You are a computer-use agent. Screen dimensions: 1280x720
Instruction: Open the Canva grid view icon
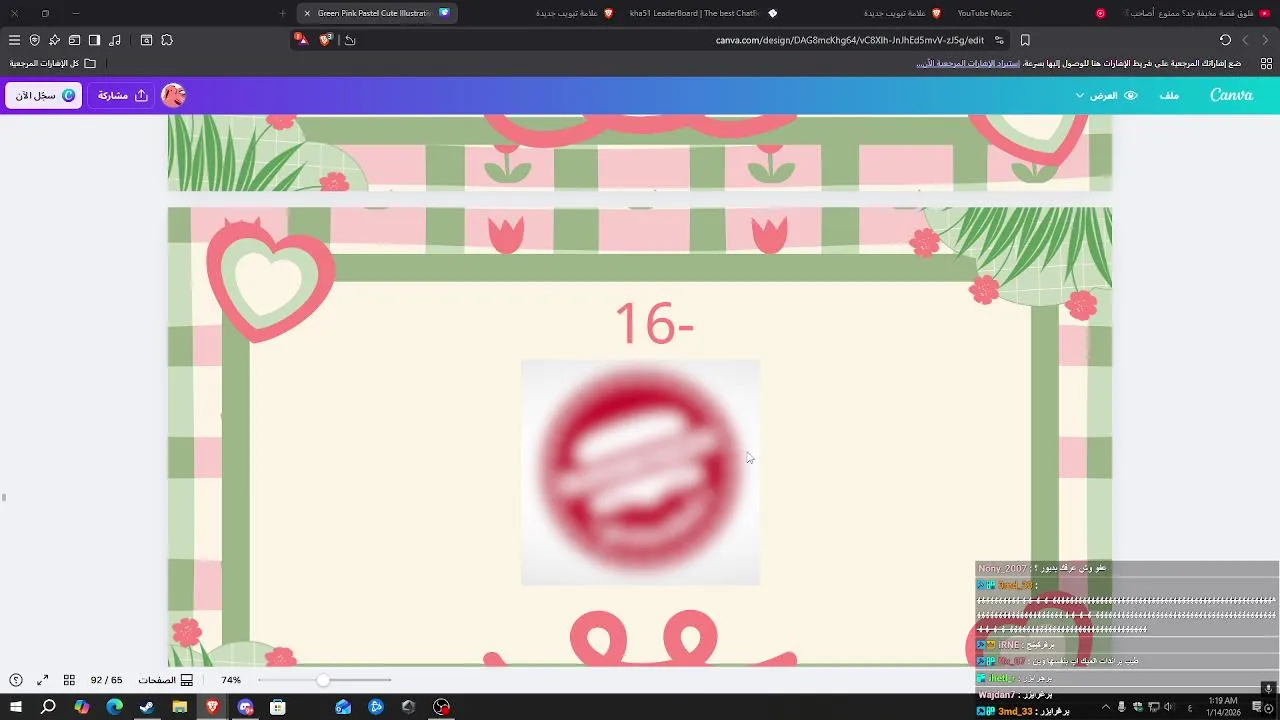pos(69,680)
